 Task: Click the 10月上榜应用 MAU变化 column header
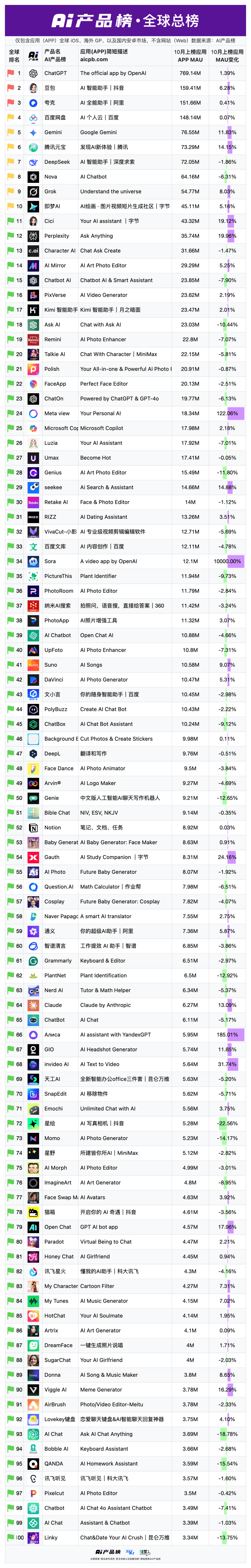pos(227,56)
